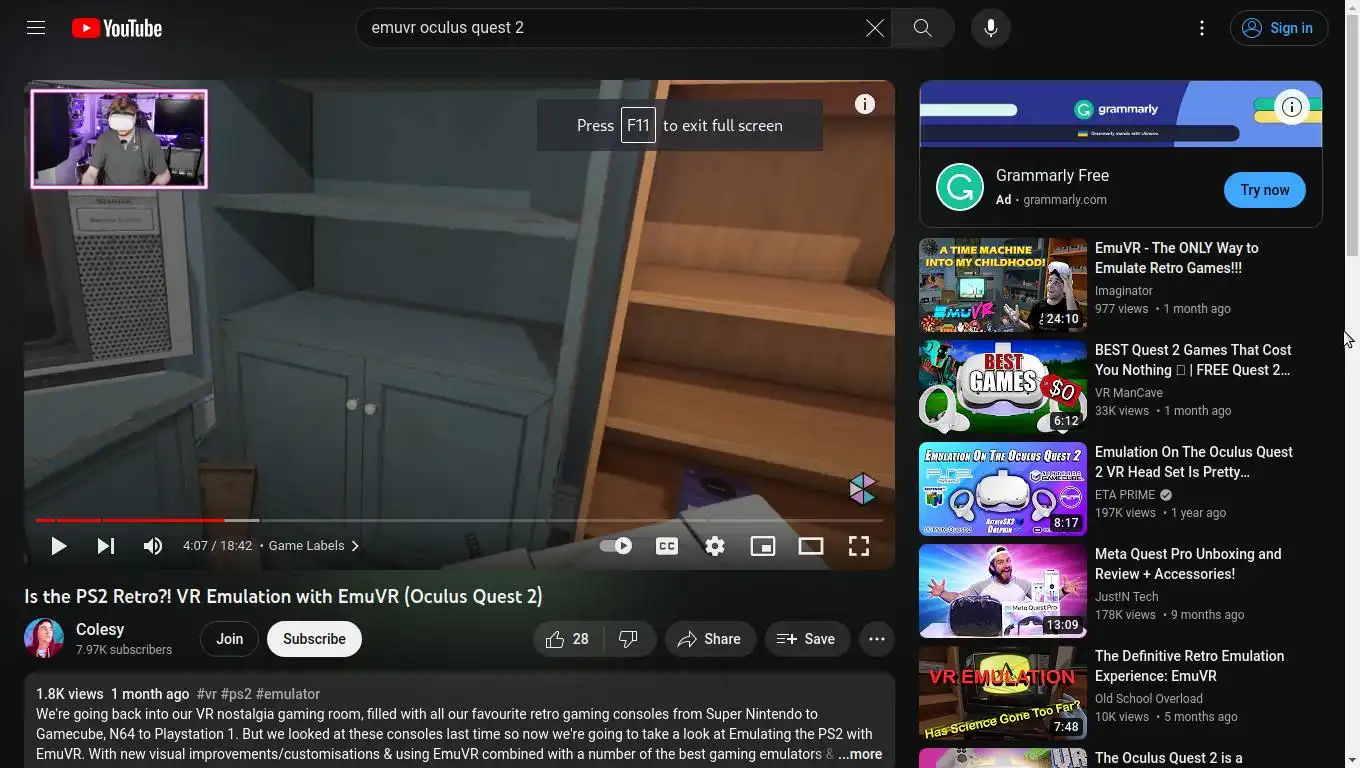
Task: Share this video
Action: click(710, 639)
